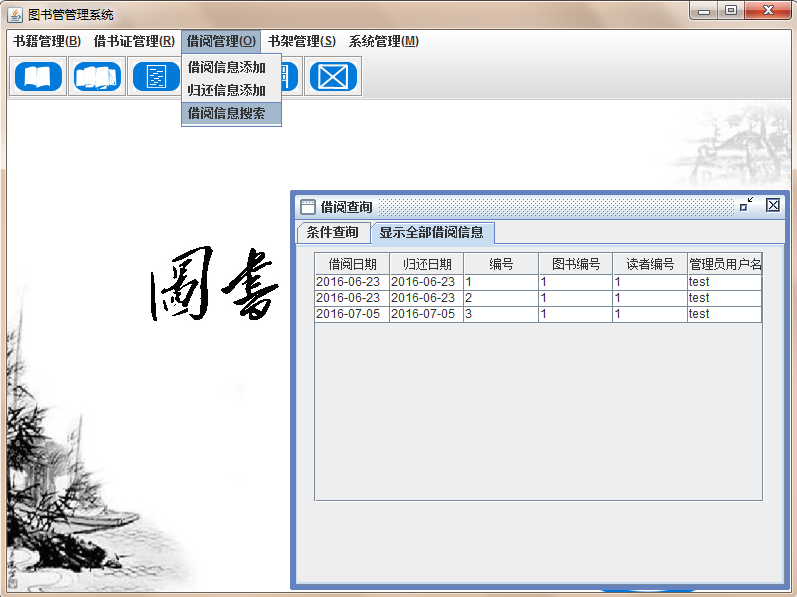Click the Java icon in the title bar
The image size is (797, 597).
[x=15, y=15]
